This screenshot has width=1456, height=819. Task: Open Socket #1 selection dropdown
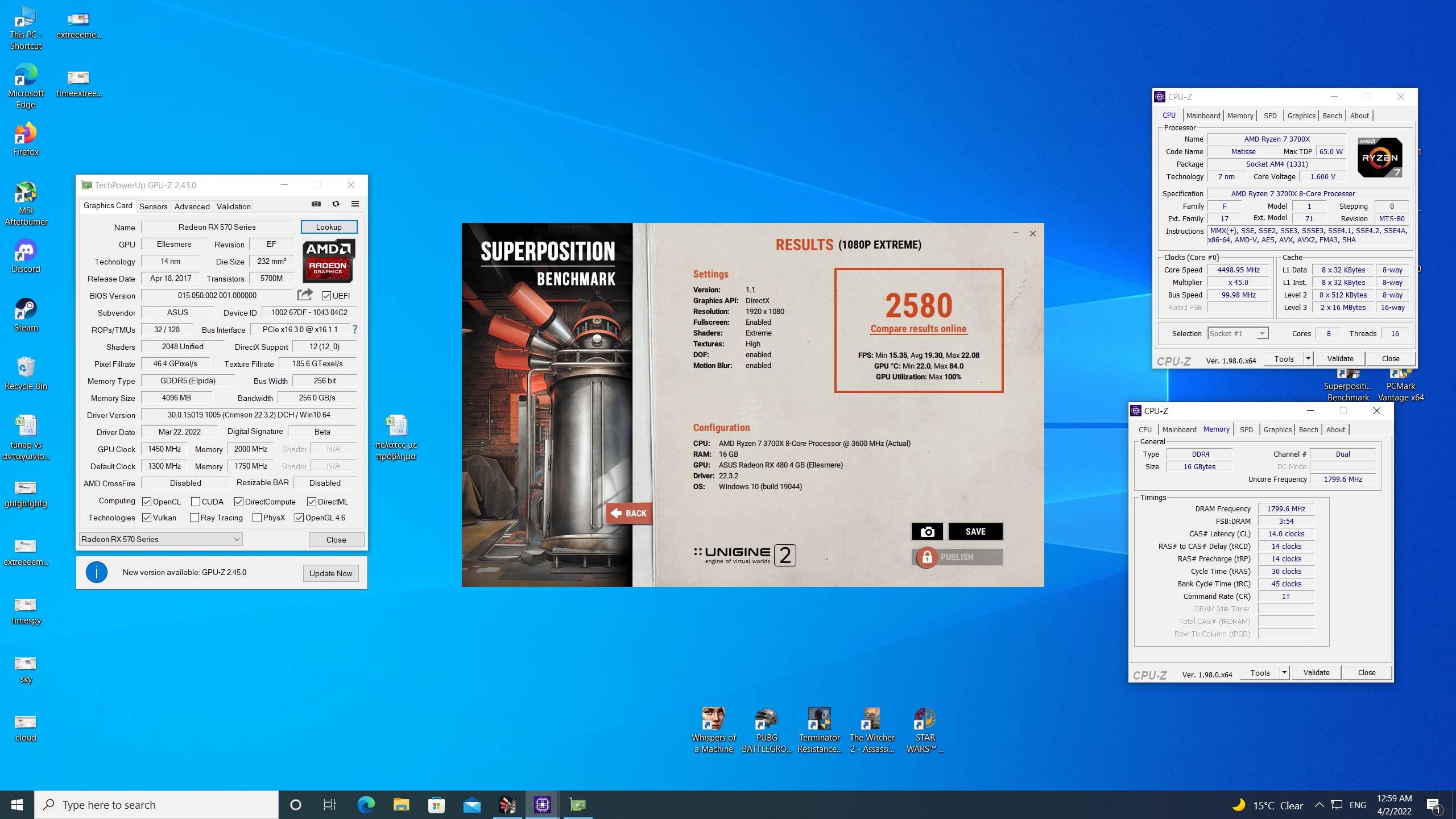click(x=1238, y=333)
